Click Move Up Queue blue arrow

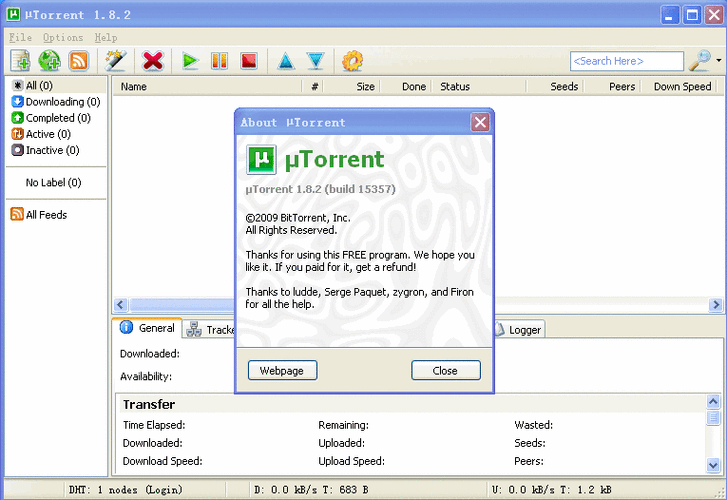point(286,61)
